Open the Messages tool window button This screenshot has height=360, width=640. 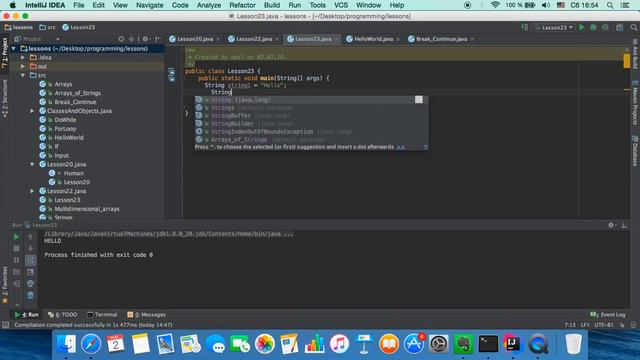(x=147, y=315)
